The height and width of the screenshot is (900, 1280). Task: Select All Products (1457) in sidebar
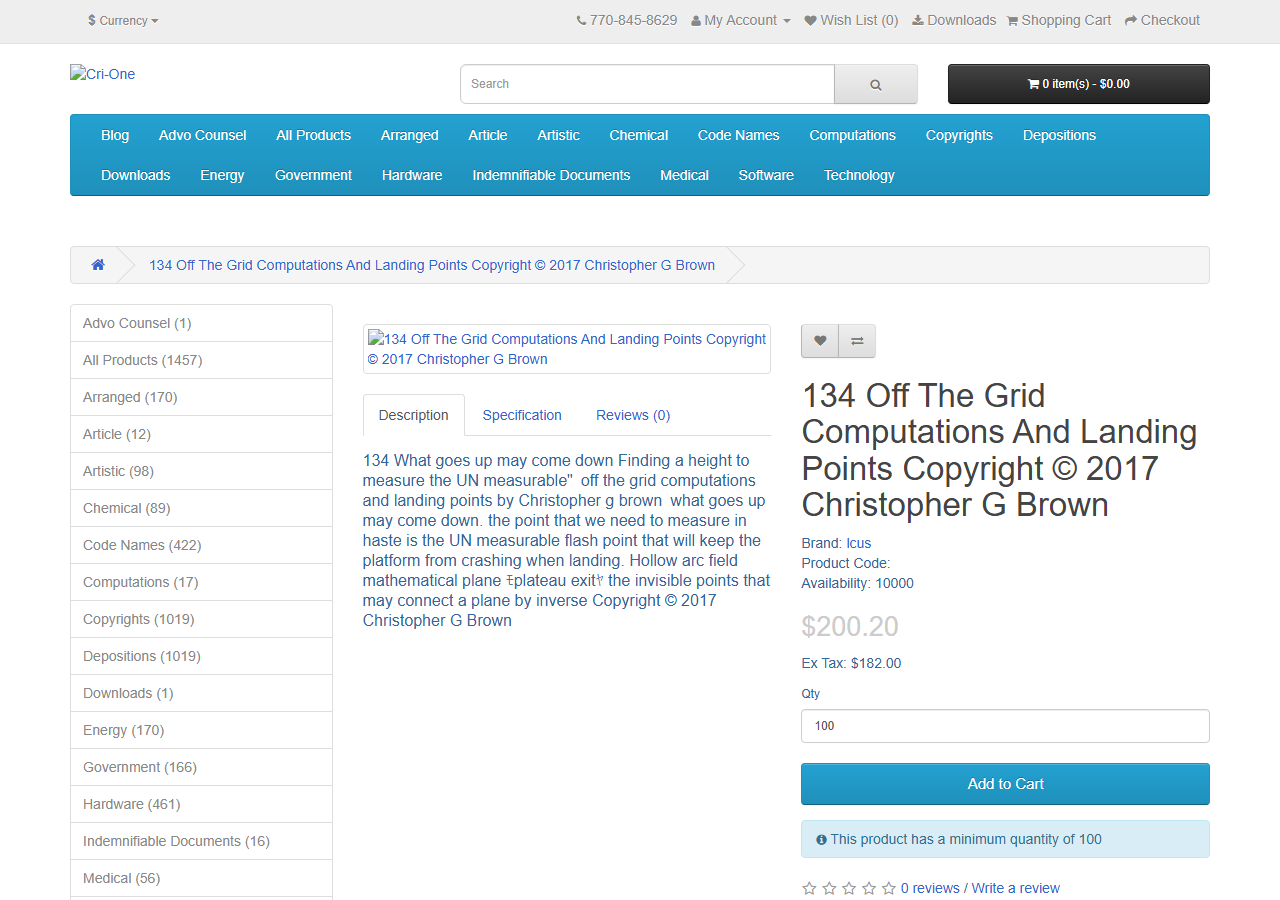click(201, 360)
